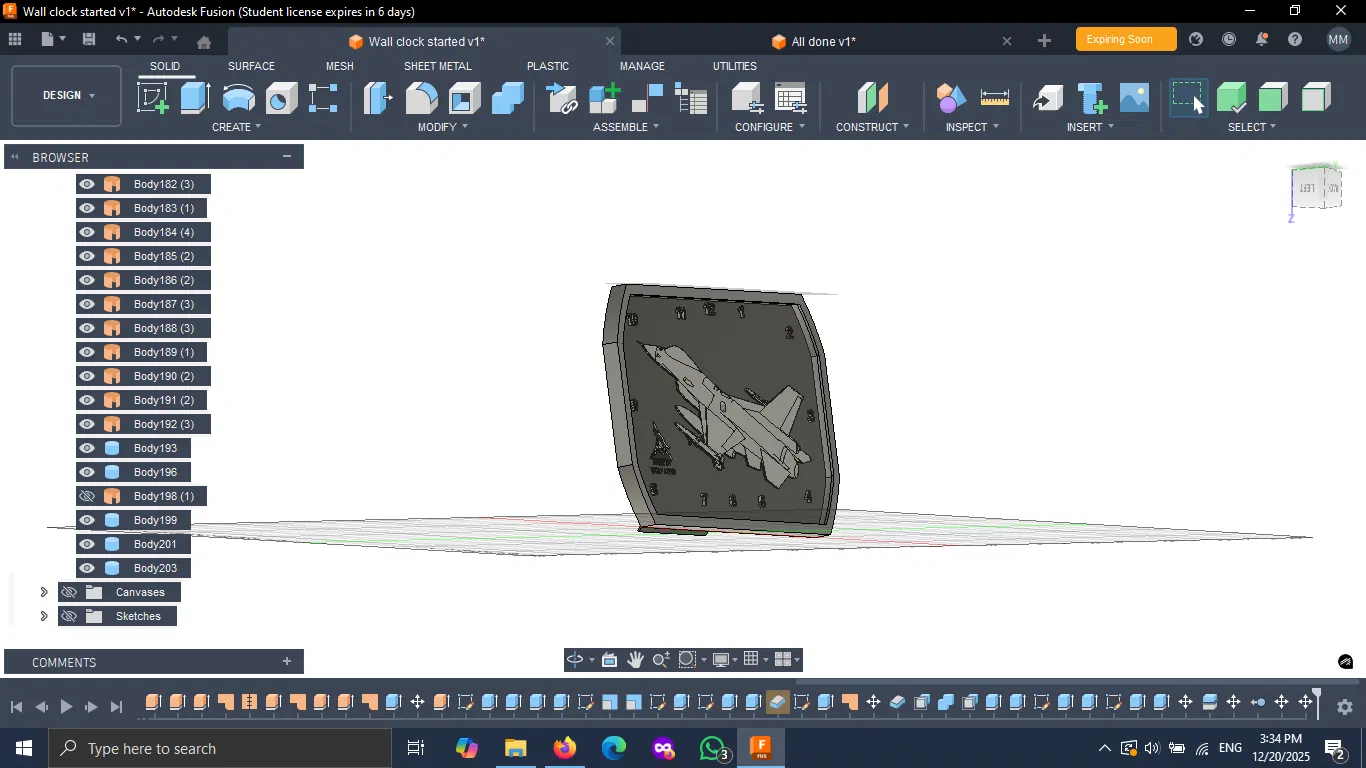The height and width of the screenshot is (768, 1366).
Task: Click the Expiring Soon button
Action: click(x=1126, y=40)
